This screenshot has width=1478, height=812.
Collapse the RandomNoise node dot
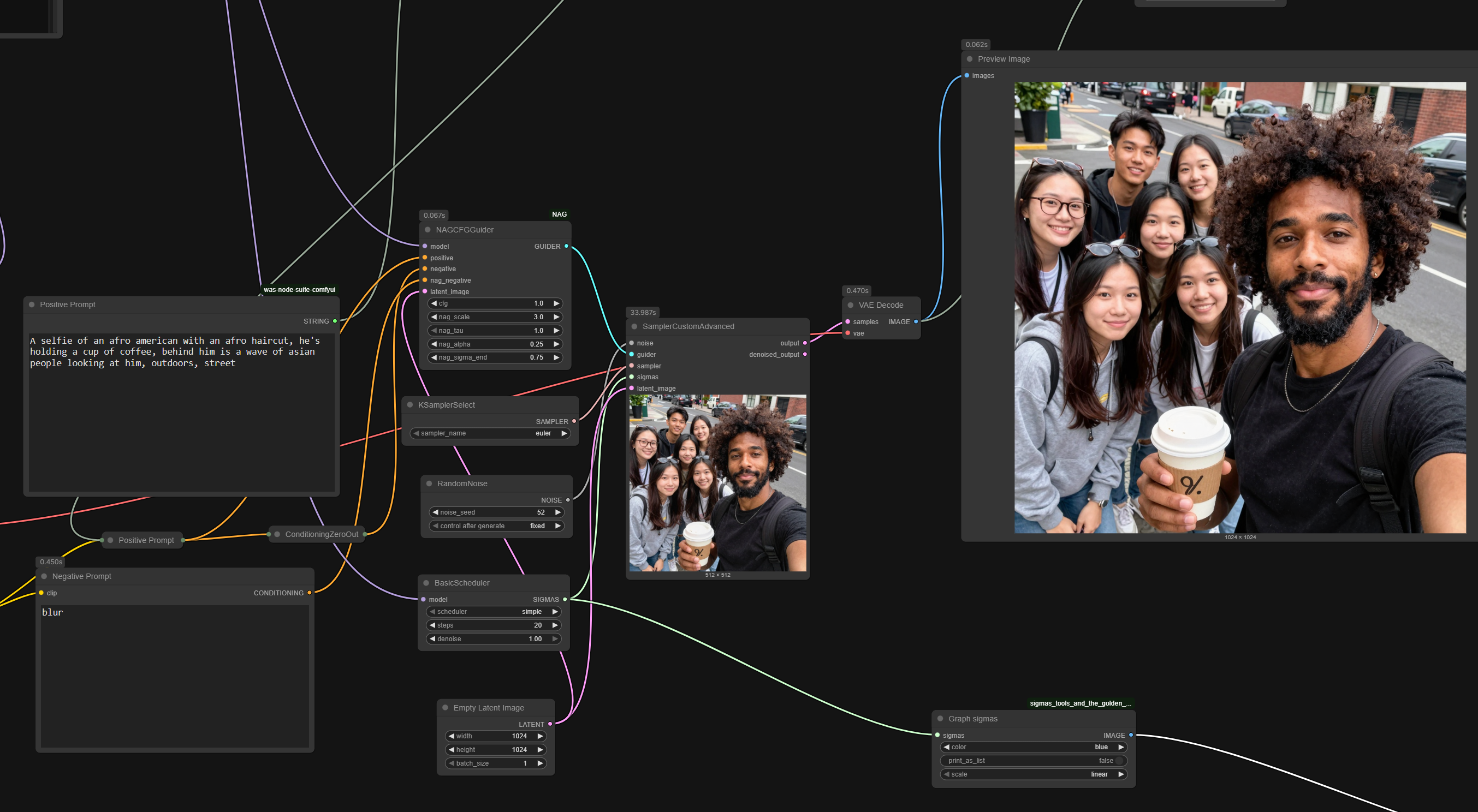coord(429,483)
